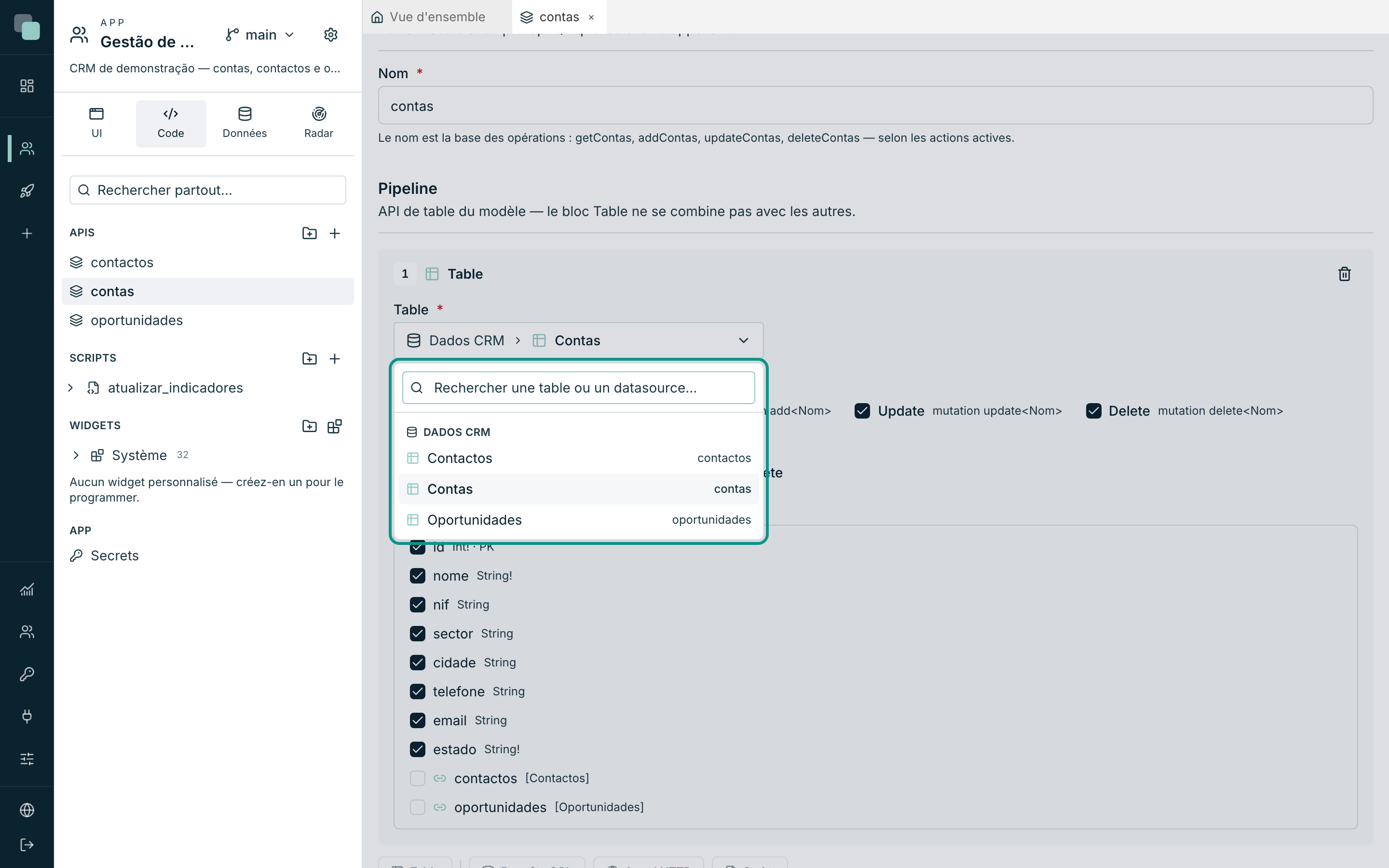Add a new script with plus icon
The image size is (1389, 868).
(335, 358)
